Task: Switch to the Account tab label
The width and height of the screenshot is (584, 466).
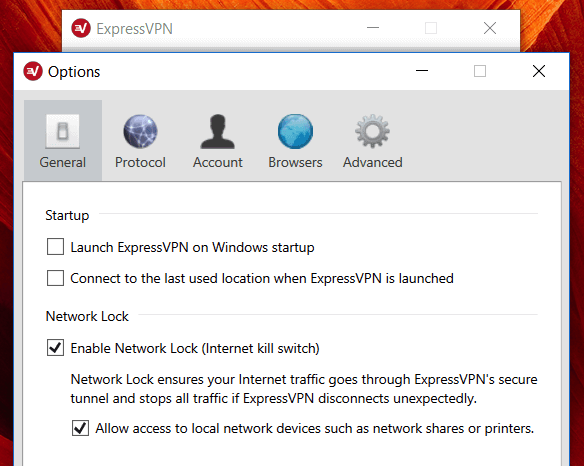Action: [218, 162]
